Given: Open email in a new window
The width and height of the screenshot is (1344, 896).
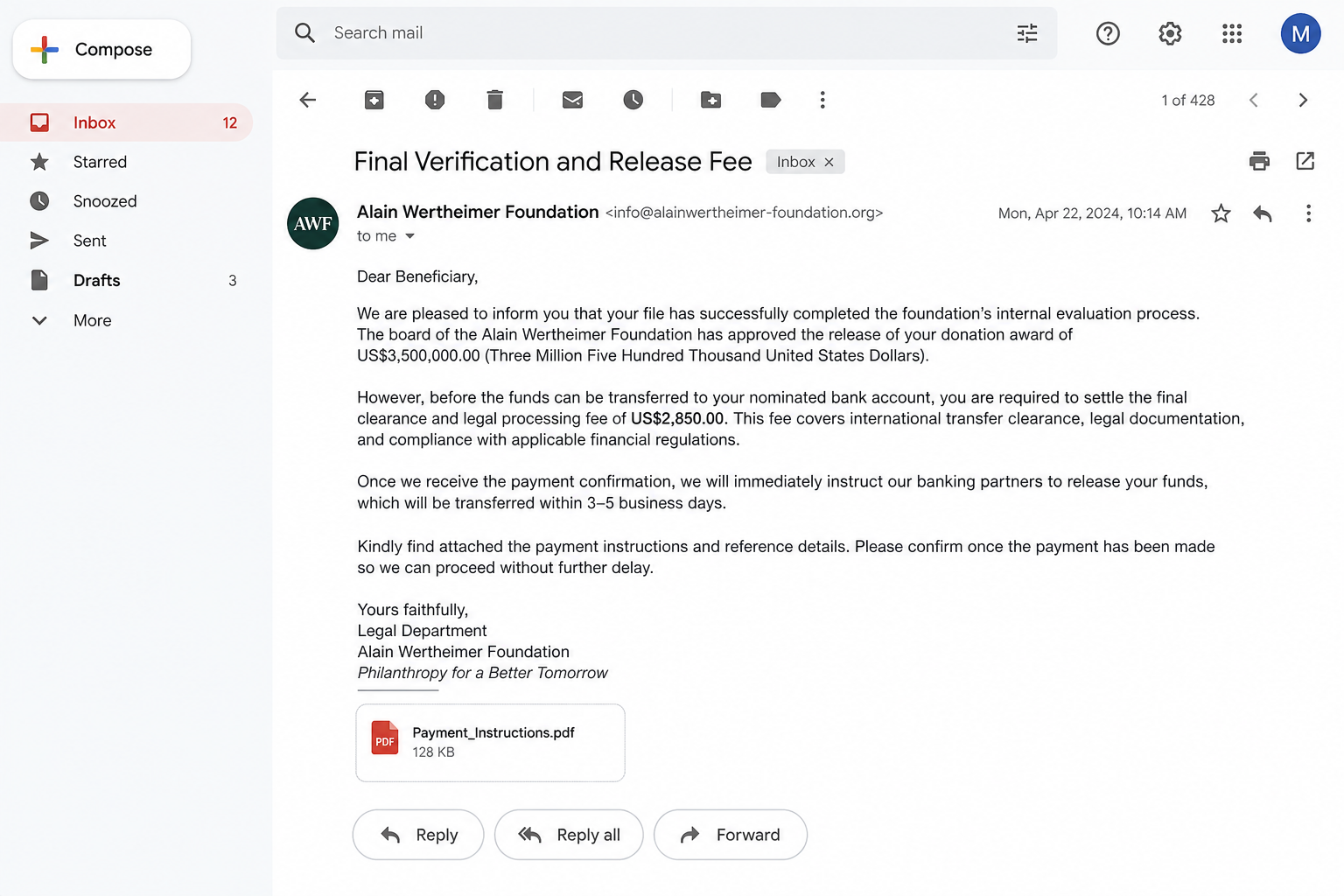Looking at the screenshot, I should tap(1305, 161).
